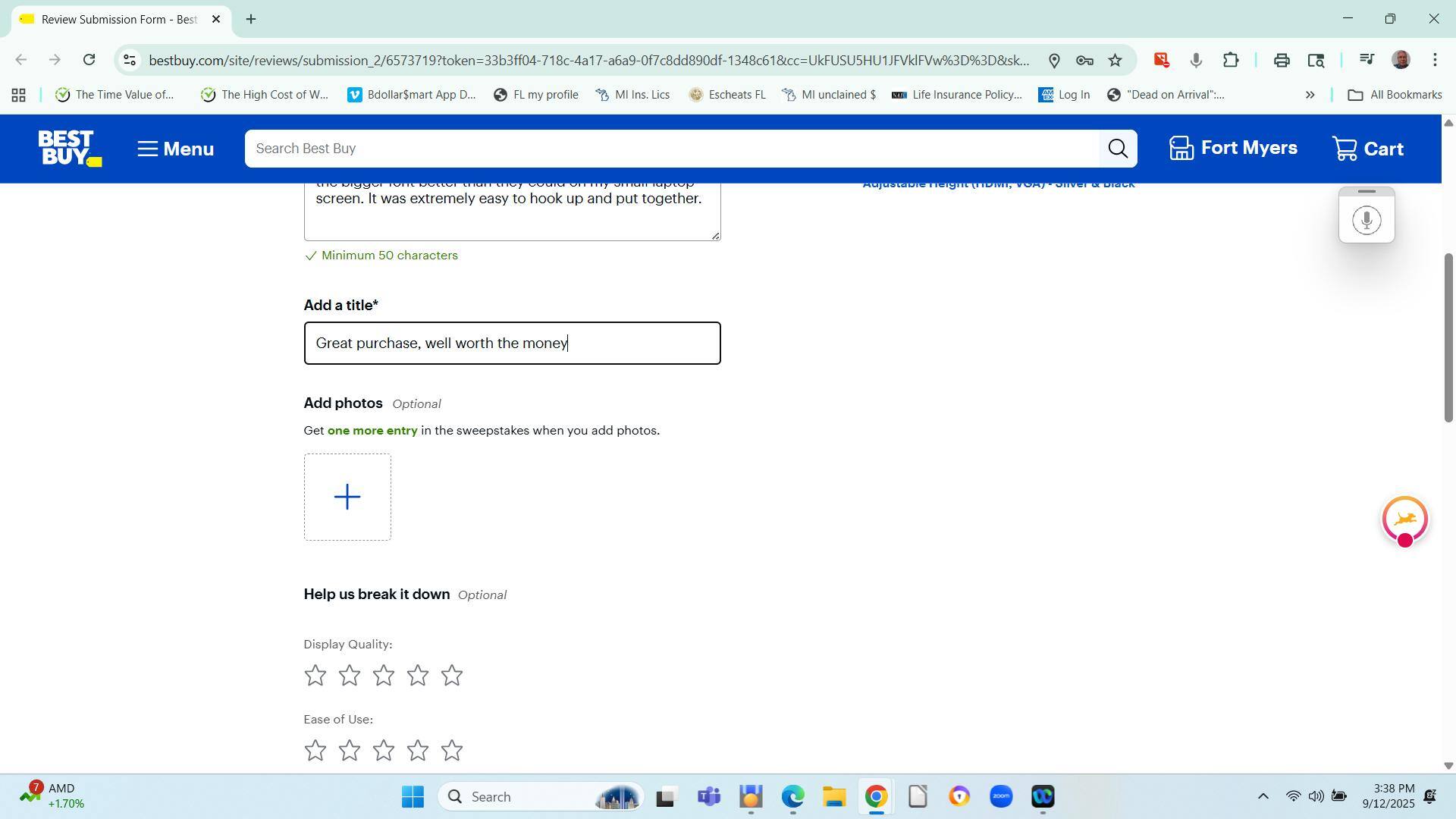Image resolution: width=1456 pixels, height=819 pixels.
Task: Open a new browser tab
Action: 251,19
